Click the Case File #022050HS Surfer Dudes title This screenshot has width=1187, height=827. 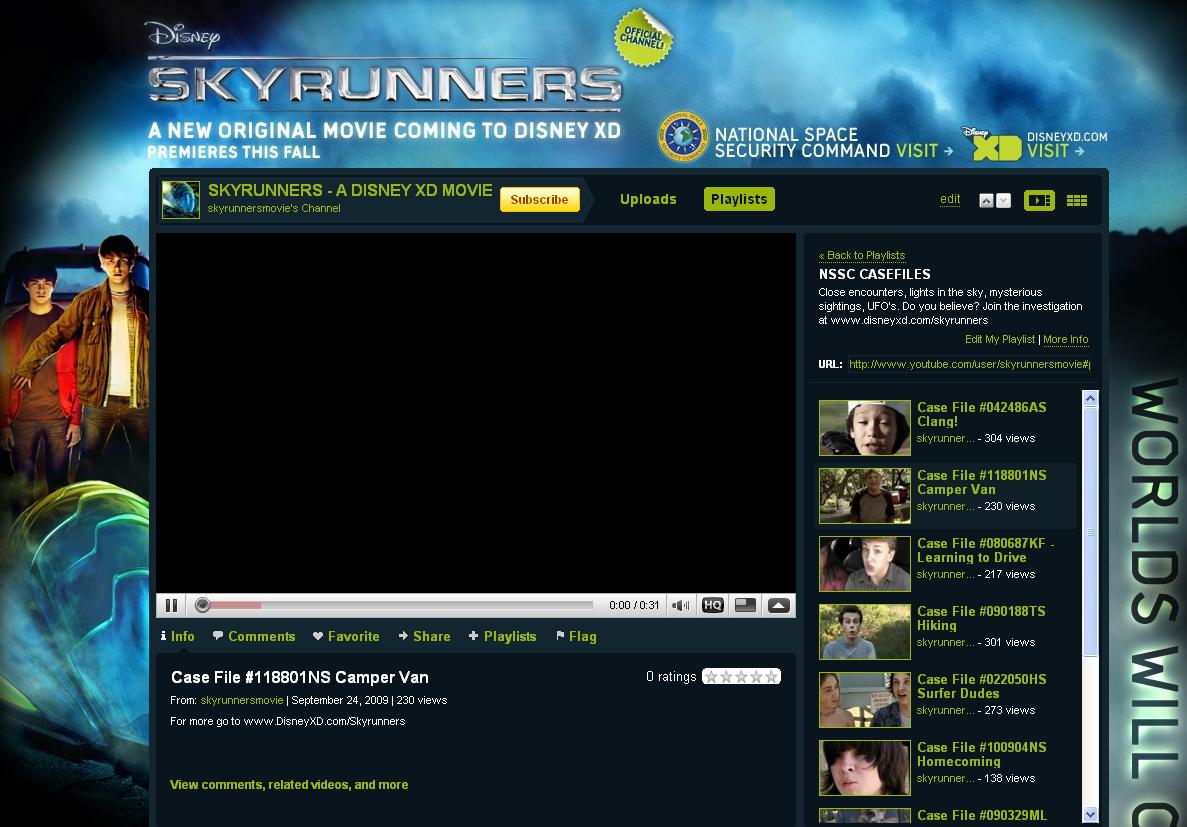(982, 686)
